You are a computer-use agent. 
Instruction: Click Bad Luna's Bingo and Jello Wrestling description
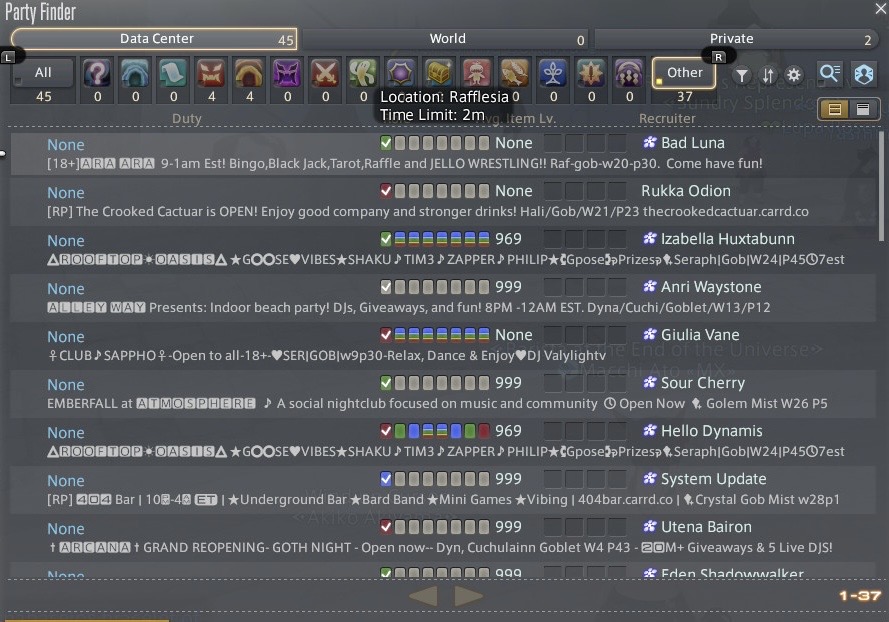tap(404, 163)
